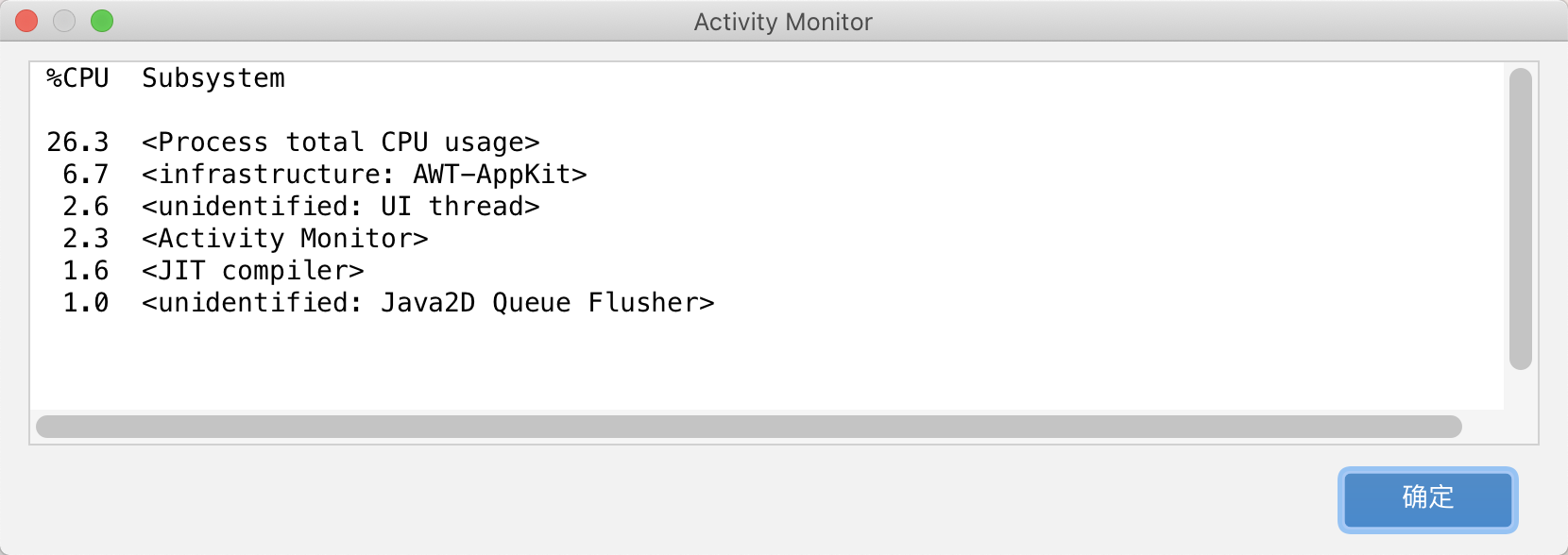
Task: Click the Activity Monitor window title
Action: coord(783,22)
